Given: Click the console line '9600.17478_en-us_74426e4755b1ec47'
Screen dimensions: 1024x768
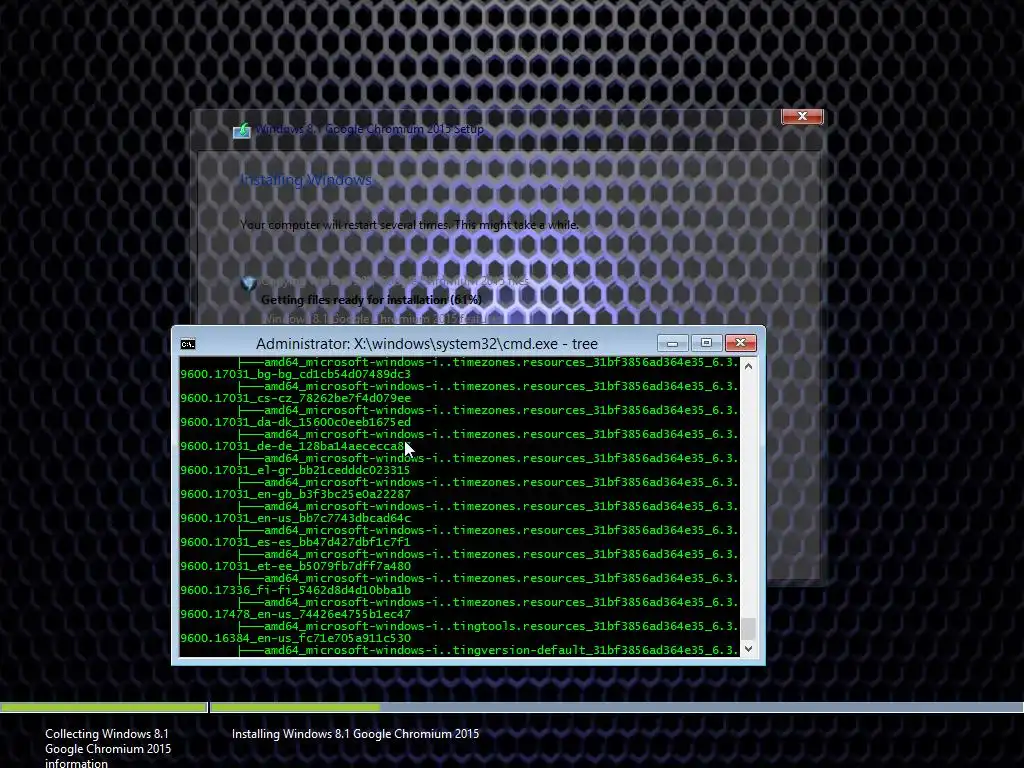Looking at the screenshot, I should [x=295, y=614].
